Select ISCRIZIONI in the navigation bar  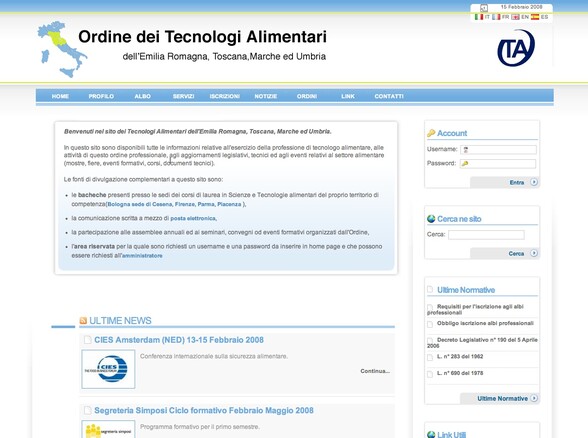click(x=225, y=96)
